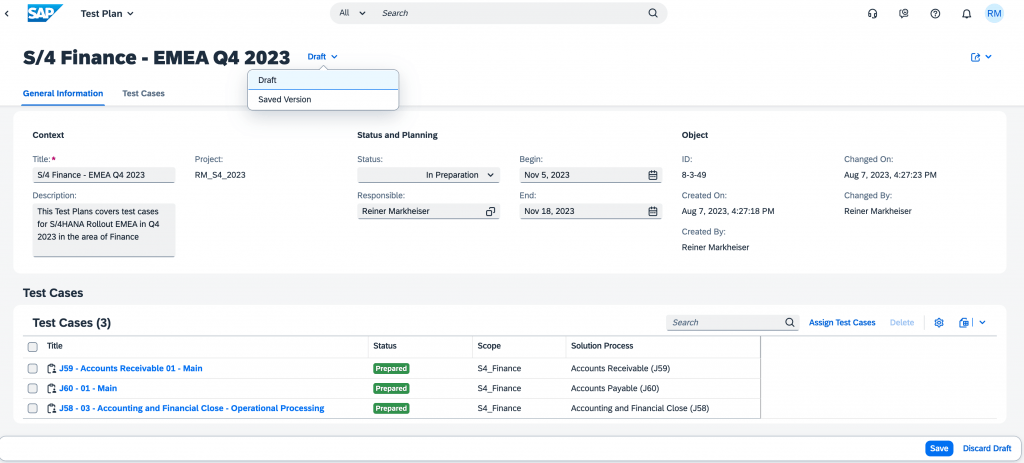1024x463 pixels.
Task: Click the search magnifier icon in top bar
Action: pyautogui.click(x=652, y=13)
